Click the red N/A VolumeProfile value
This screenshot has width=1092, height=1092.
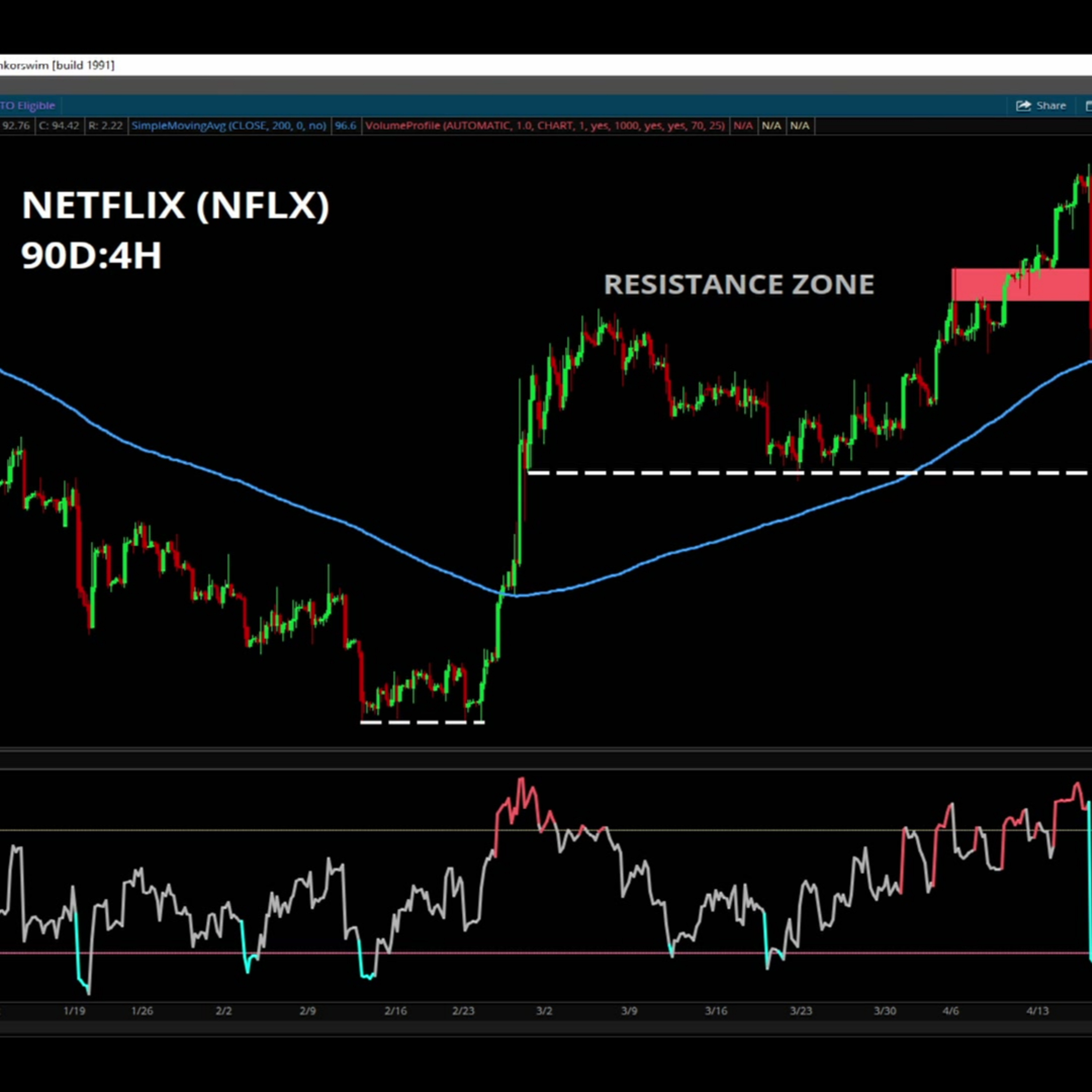coord(743,126)
